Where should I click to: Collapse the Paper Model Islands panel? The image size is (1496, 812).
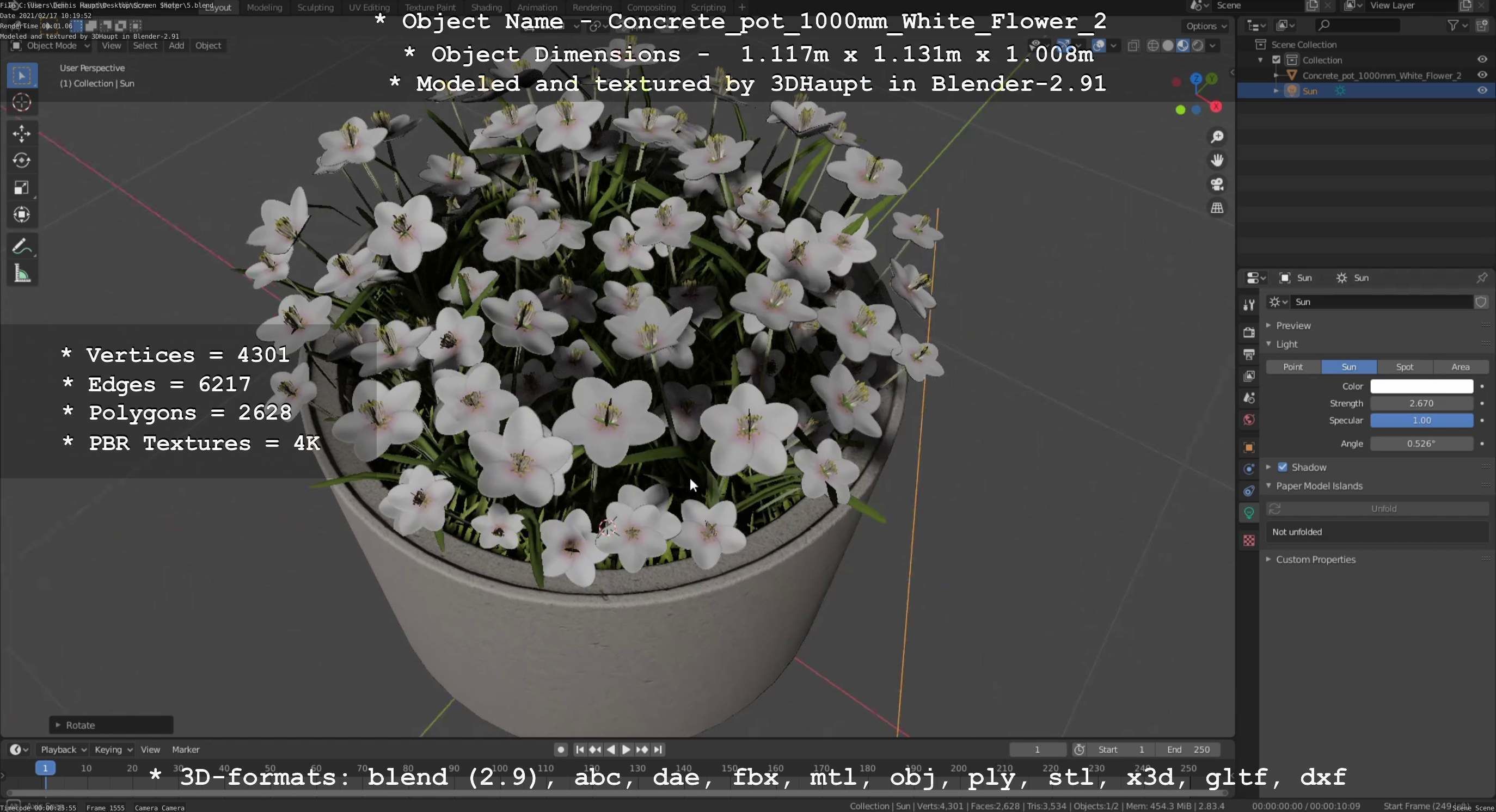pos(1319,486)
